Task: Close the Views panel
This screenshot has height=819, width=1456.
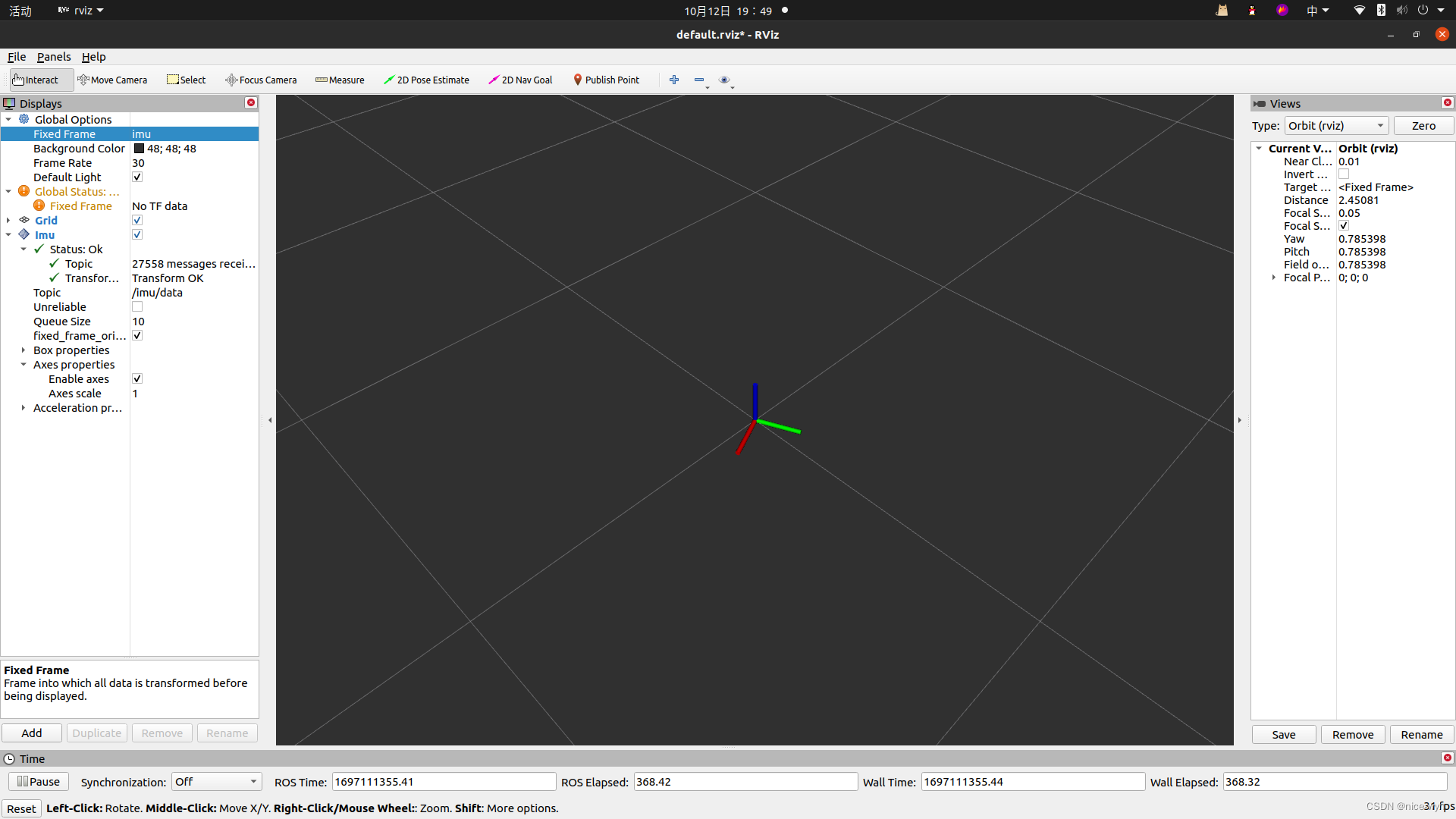Action: coord(1447,103)
